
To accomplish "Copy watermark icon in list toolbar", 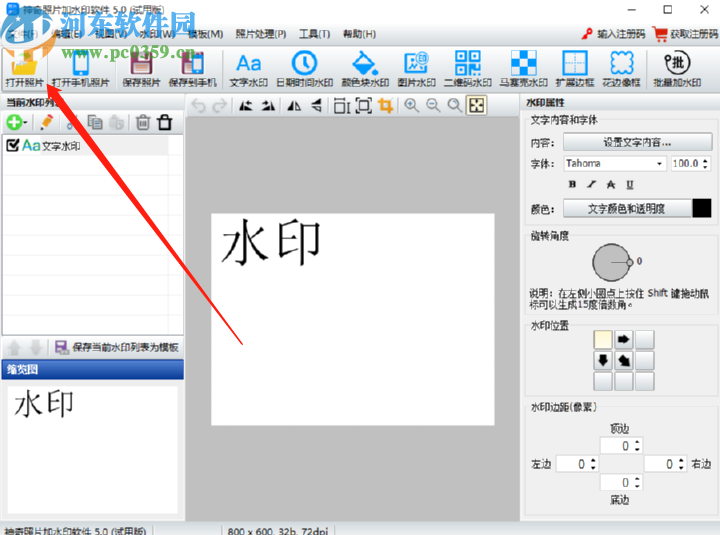I will pyautogui.click(x=95, y=122).
